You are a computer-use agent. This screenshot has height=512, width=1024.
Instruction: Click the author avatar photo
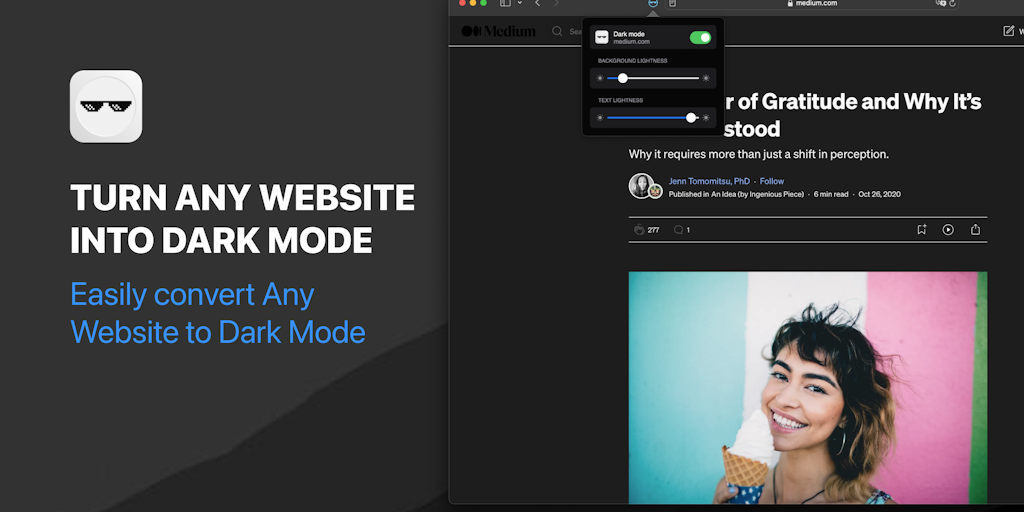[641, 185]
